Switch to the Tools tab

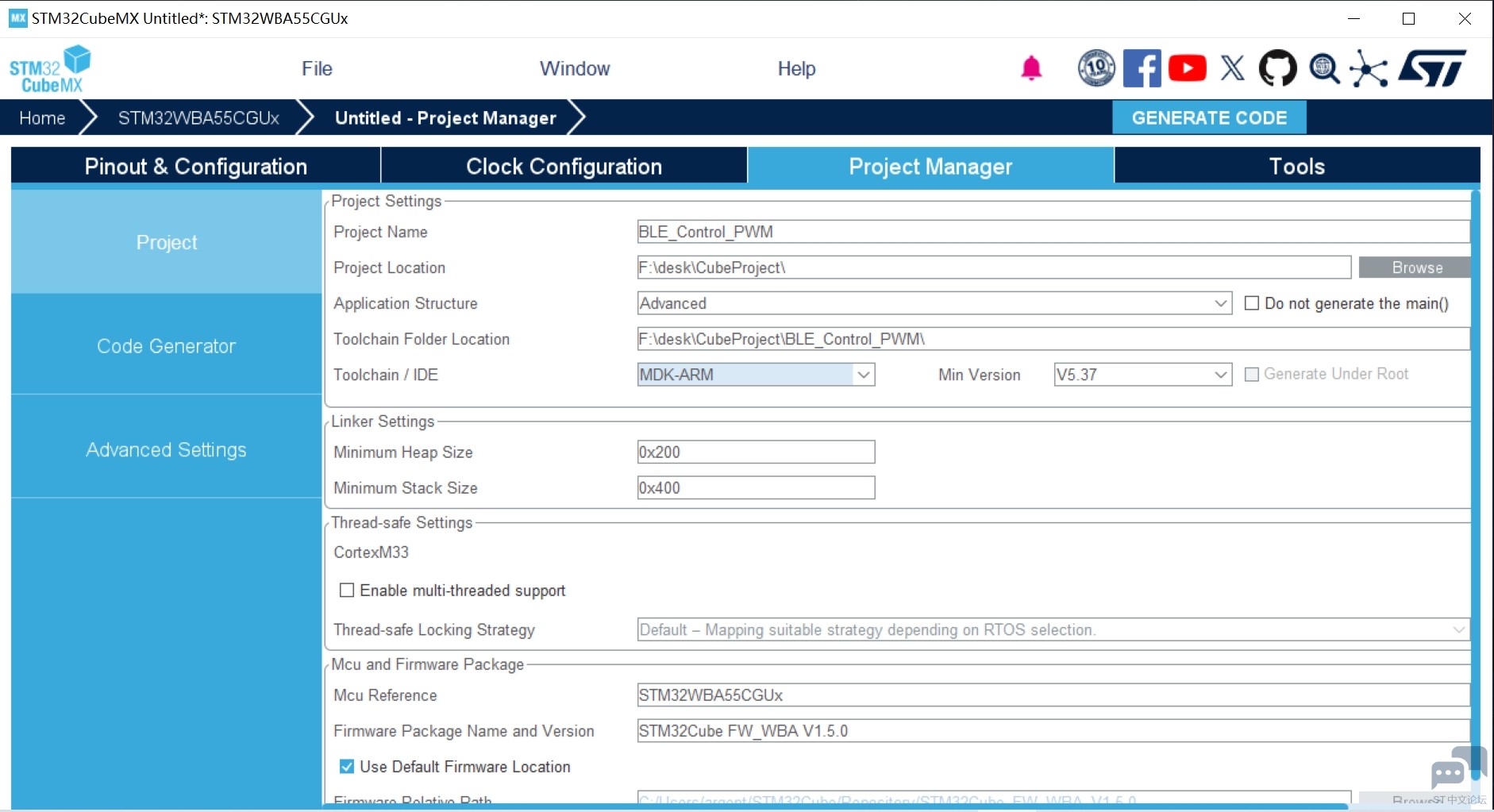pyautogui.click(x=1297, y=166)
